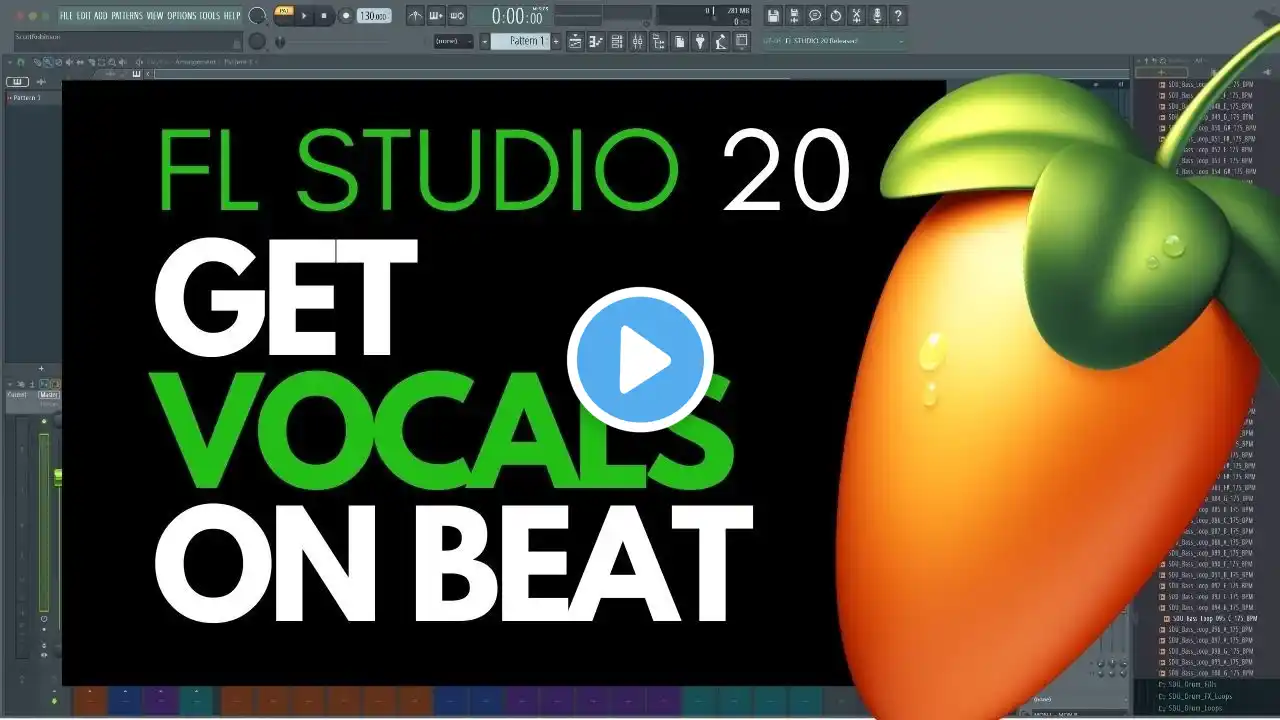Click the 130 tempo field
Viewport: 1280px width, 720px height.
click(374, 16)
